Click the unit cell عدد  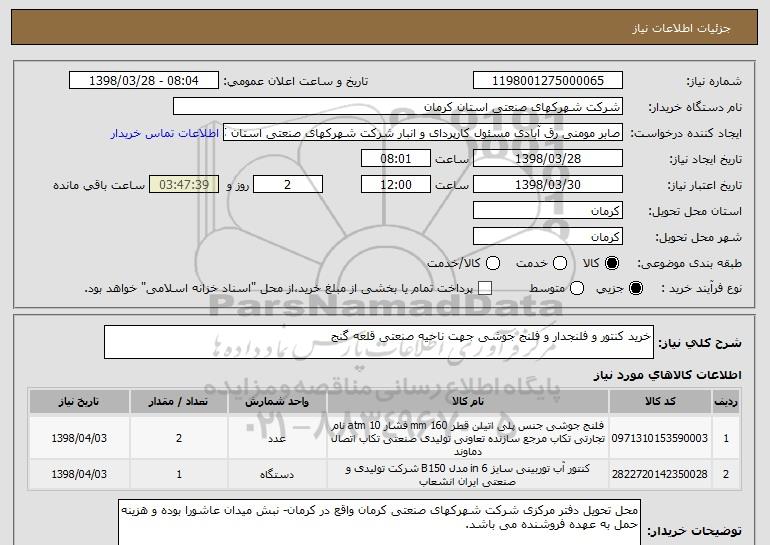pos(277,438)
